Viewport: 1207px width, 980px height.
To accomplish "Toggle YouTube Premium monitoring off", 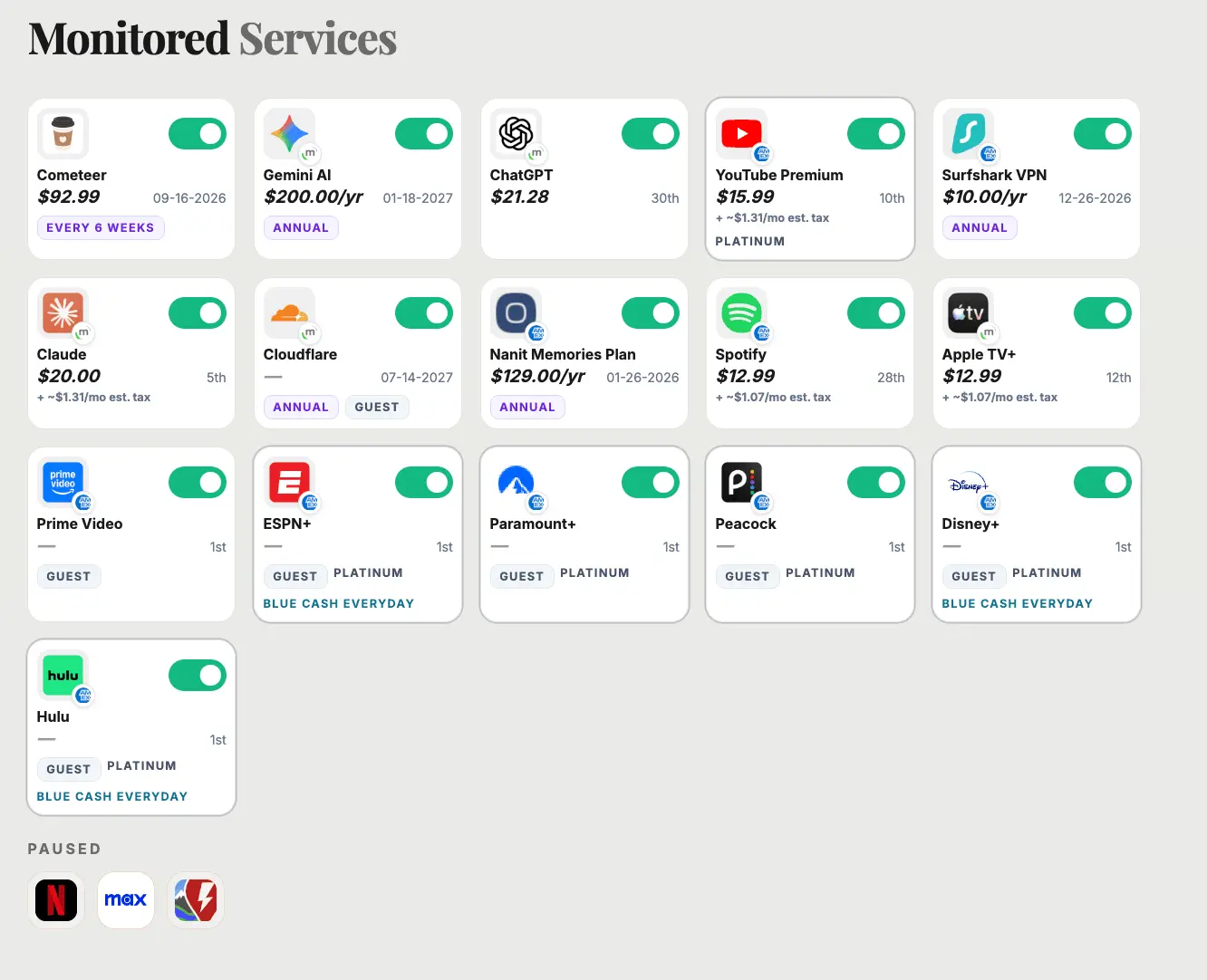I will (876, 134).
